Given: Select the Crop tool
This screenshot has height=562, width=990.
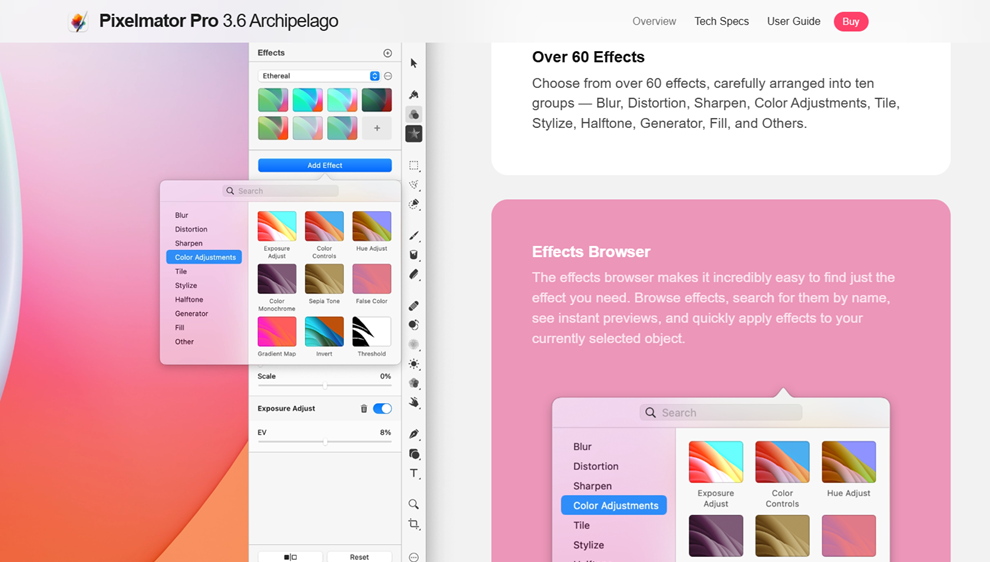Looking at the screenshot, I should click(414, 523).
